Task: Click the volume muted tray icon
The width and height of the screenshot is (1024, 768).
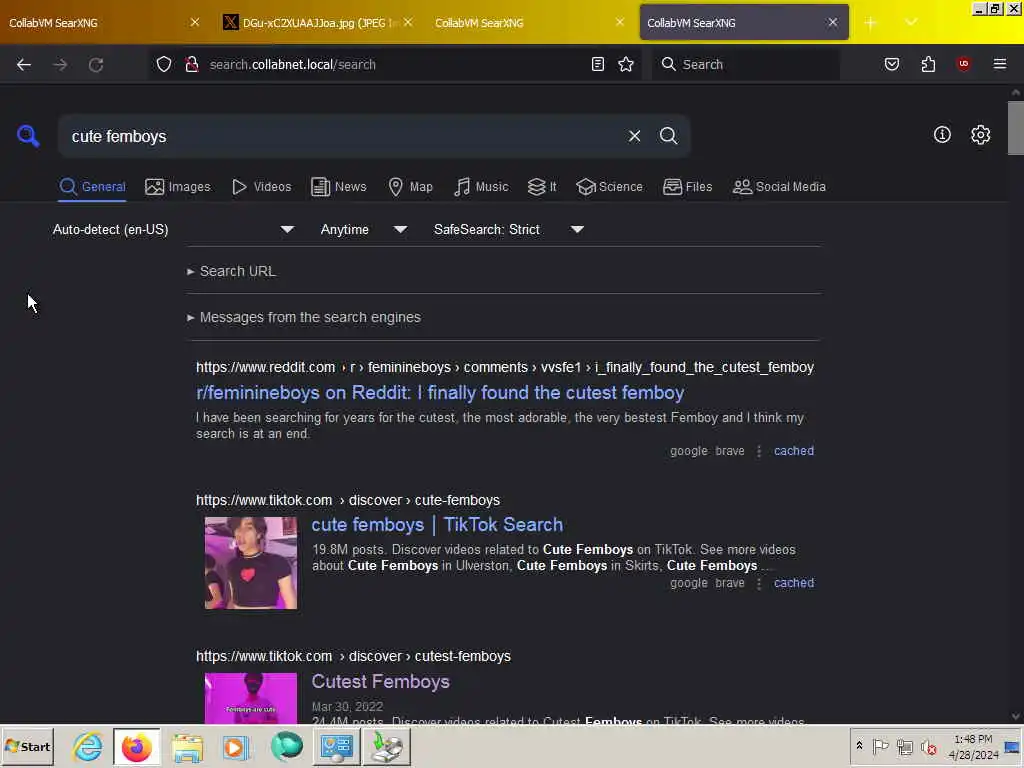Action: [928, 746]
